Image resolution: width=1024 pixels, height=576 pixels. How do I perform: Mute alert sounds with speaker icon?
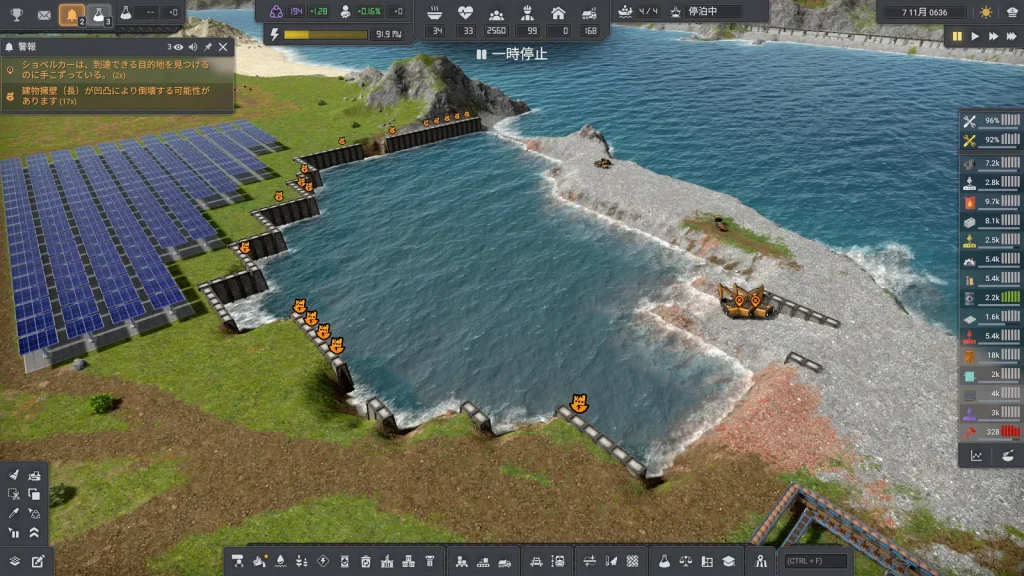click(193, 47)
